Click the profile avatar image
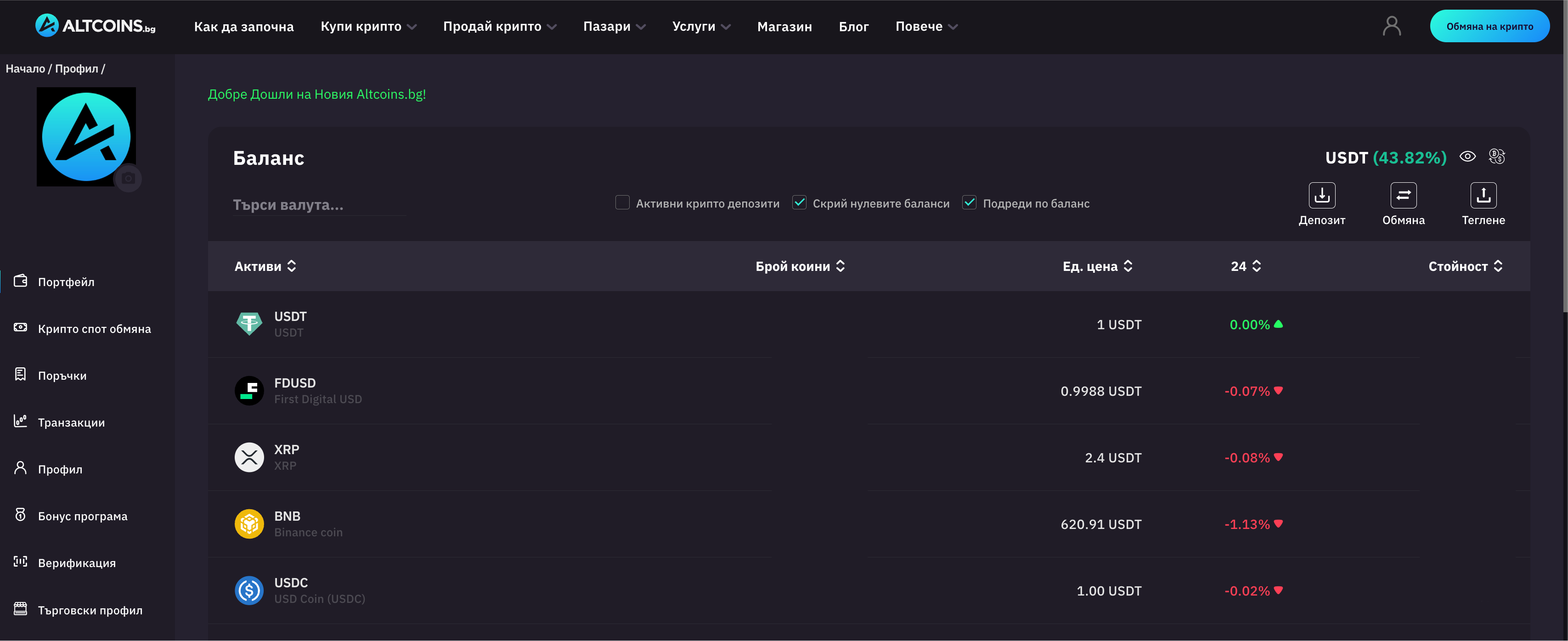Viewport: 1568px width, 641px height. (x=86, y=137)
